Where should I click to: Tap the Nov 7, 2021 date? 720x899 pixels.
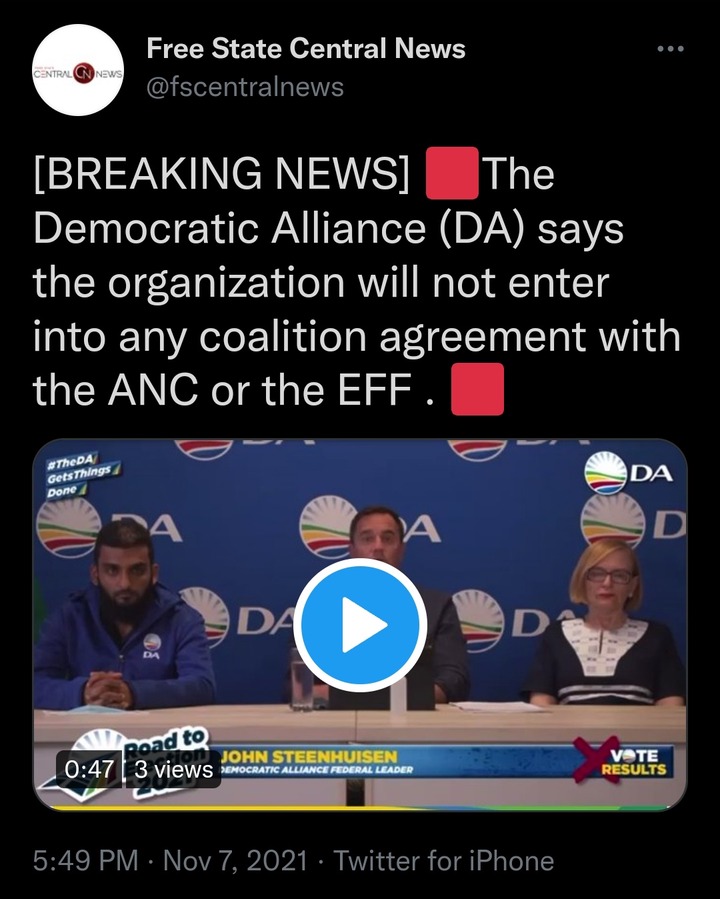[x=236, y=860]
